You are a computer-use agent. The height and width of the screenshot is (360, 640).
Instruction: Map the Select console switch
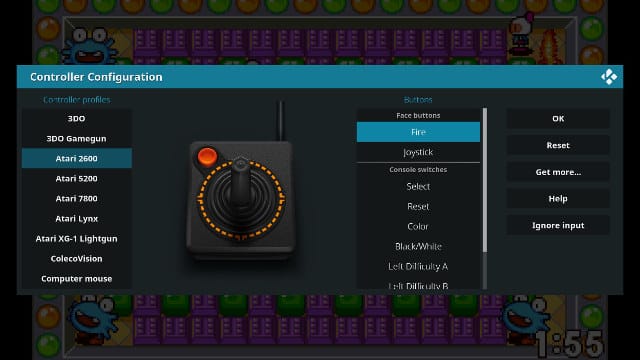point(418,186)
